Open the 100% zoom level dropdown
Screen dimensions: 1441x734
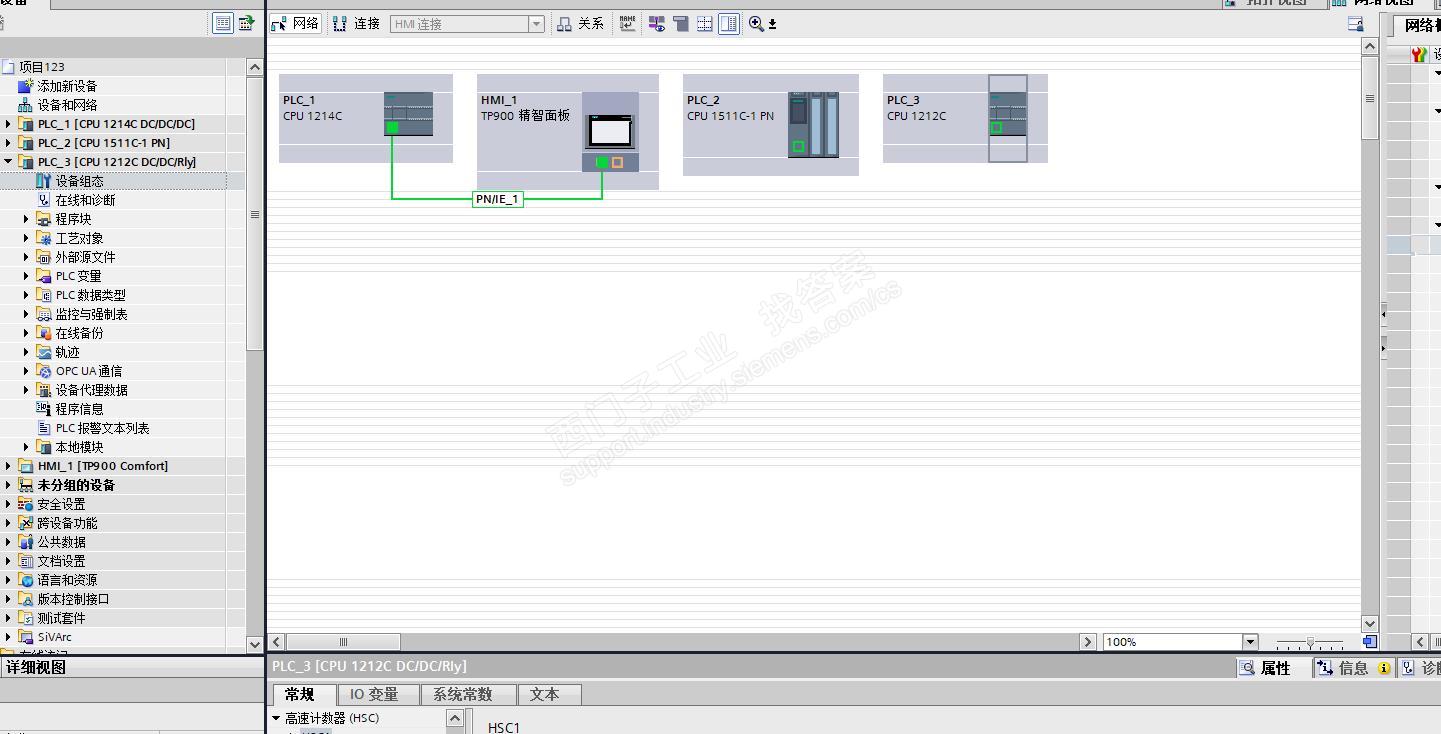[x=1250, y=642]
